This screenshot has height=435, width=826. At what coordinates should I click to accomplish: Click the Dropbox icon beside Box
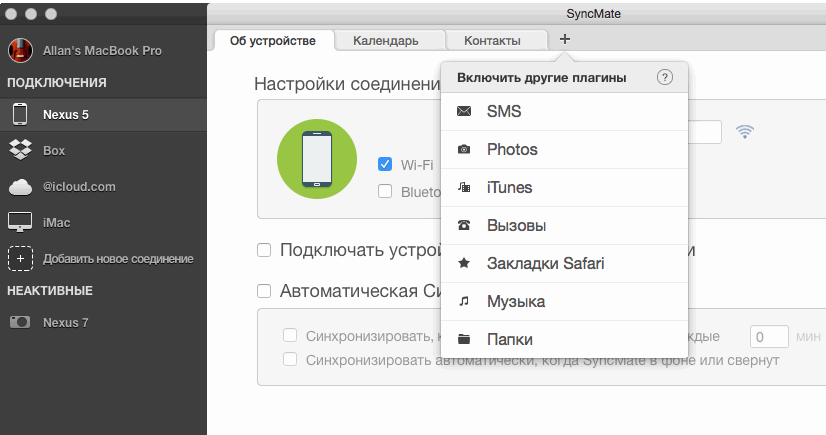(20, 150)
